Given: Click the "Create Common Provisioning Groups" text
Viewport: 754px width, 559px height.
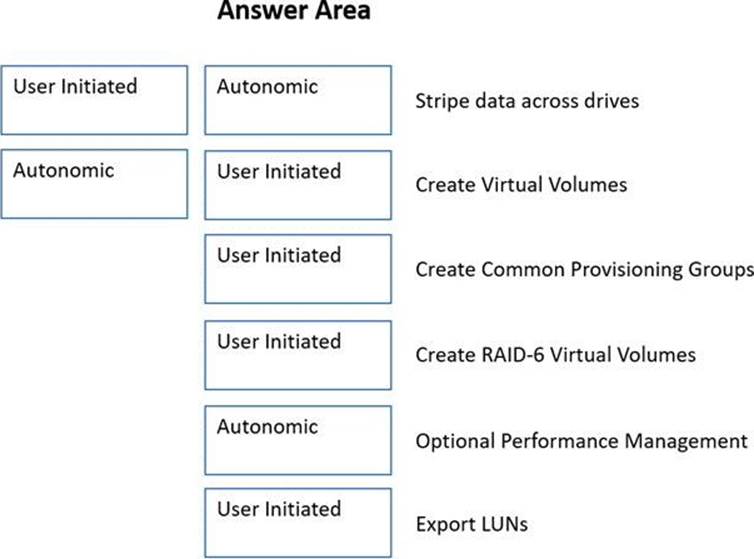Looking at the screenshot, I should point(582,270).
